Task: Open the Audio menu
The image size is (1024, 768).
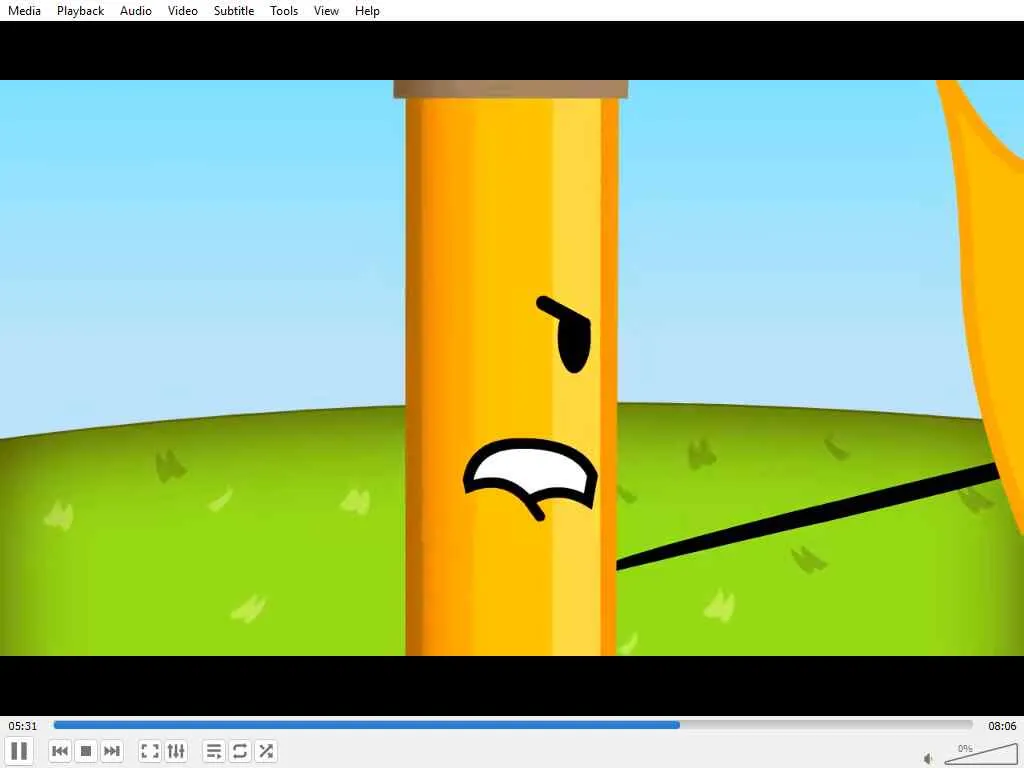Action: [136, 10]
